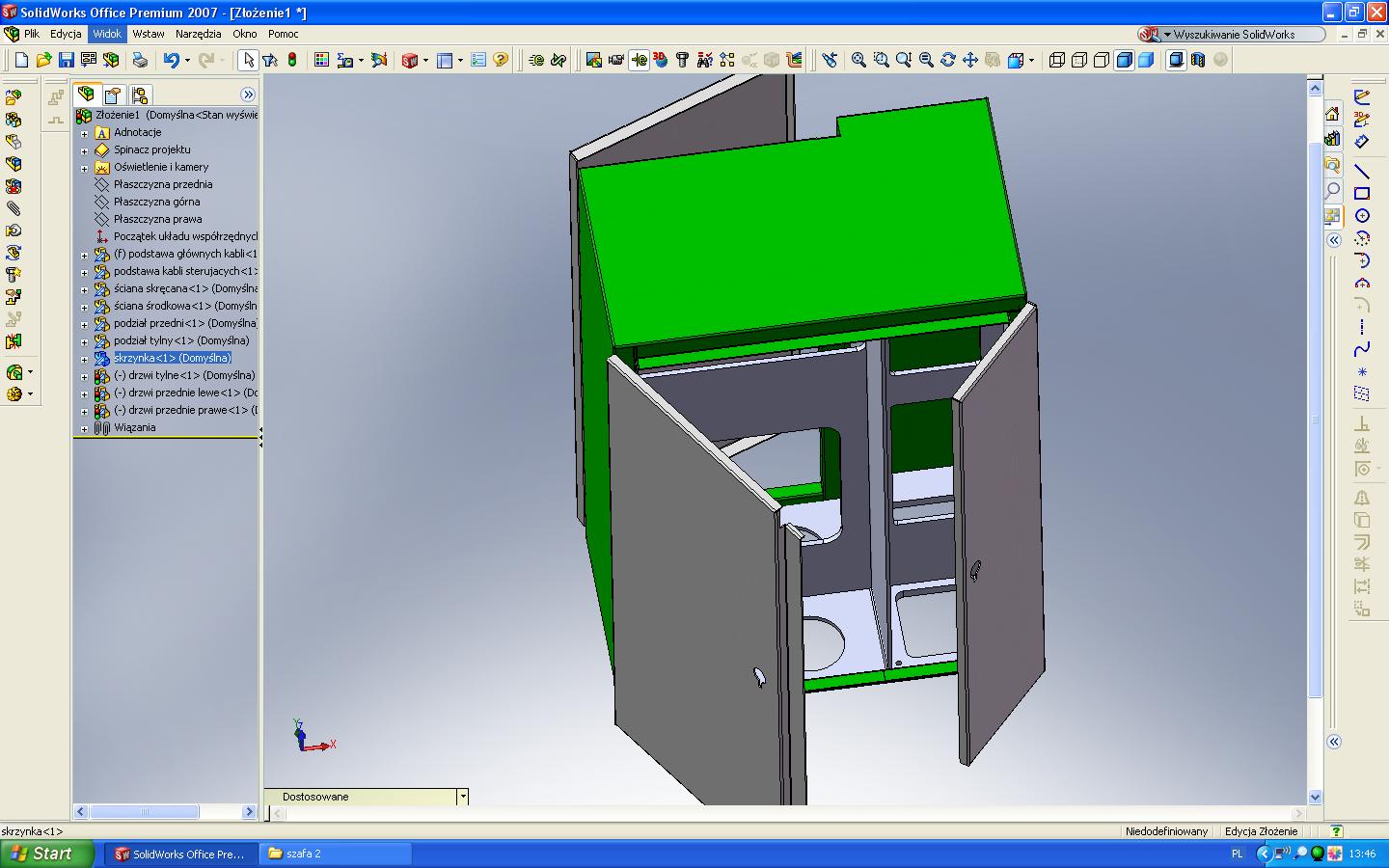Viewport: 1389px width, 868px height.
Task: Click the Save (floppy disk) toolbar icon
Action: pos(66,60)
